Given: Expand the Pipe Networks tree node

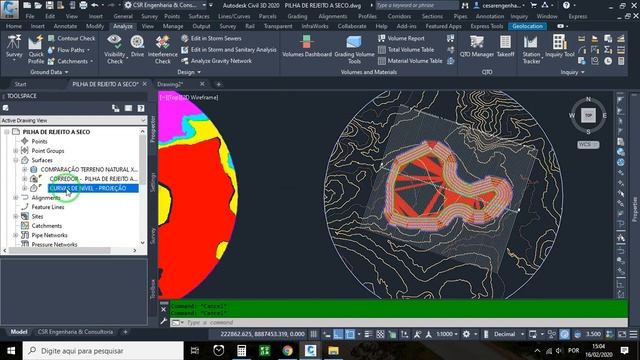Looking at the screenshot, I should [16, 235].
